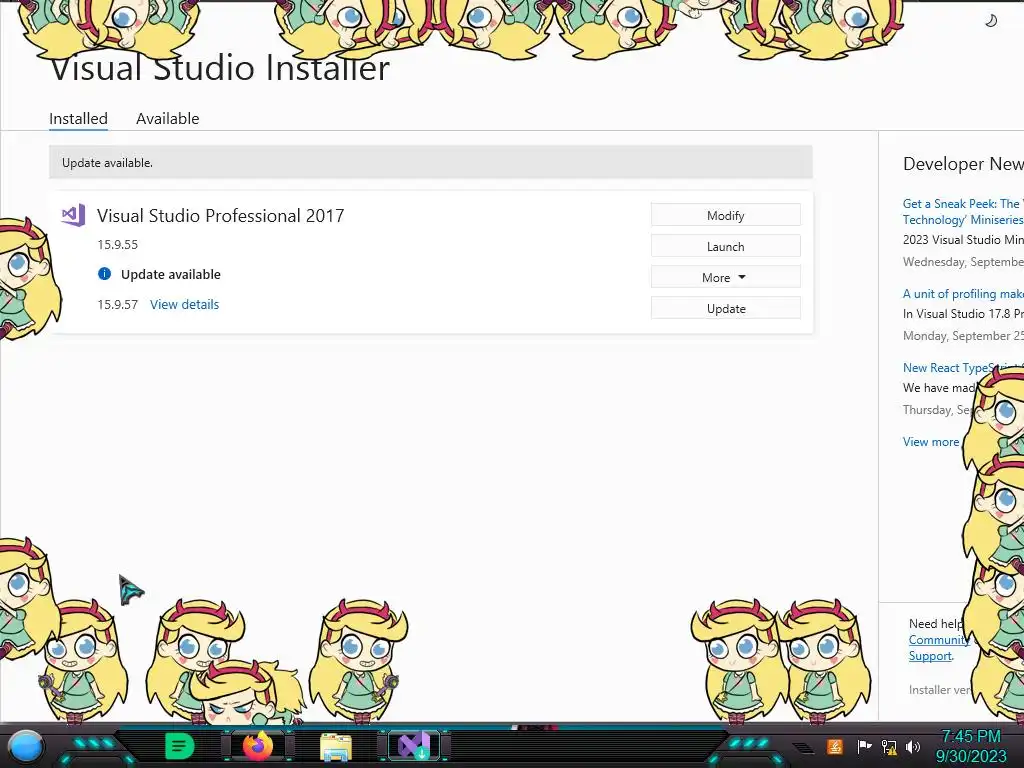Switch to the Installed tab
This screenshot has height=768, width=1024.
[x=78, y=119]
